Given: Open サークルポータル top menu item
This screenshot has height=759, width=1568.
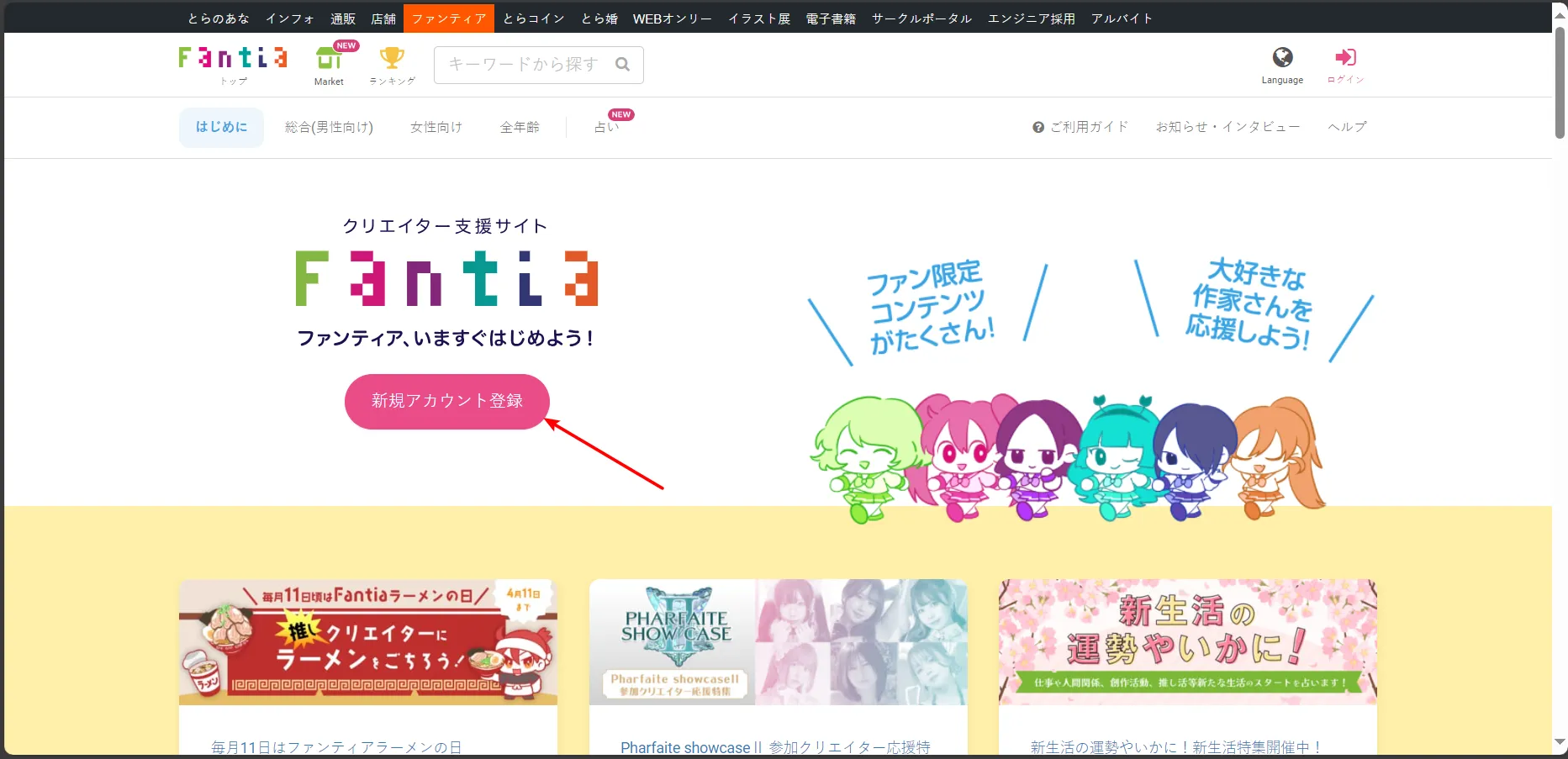Looking at the screenshot, I should click(x=921, y=18).
